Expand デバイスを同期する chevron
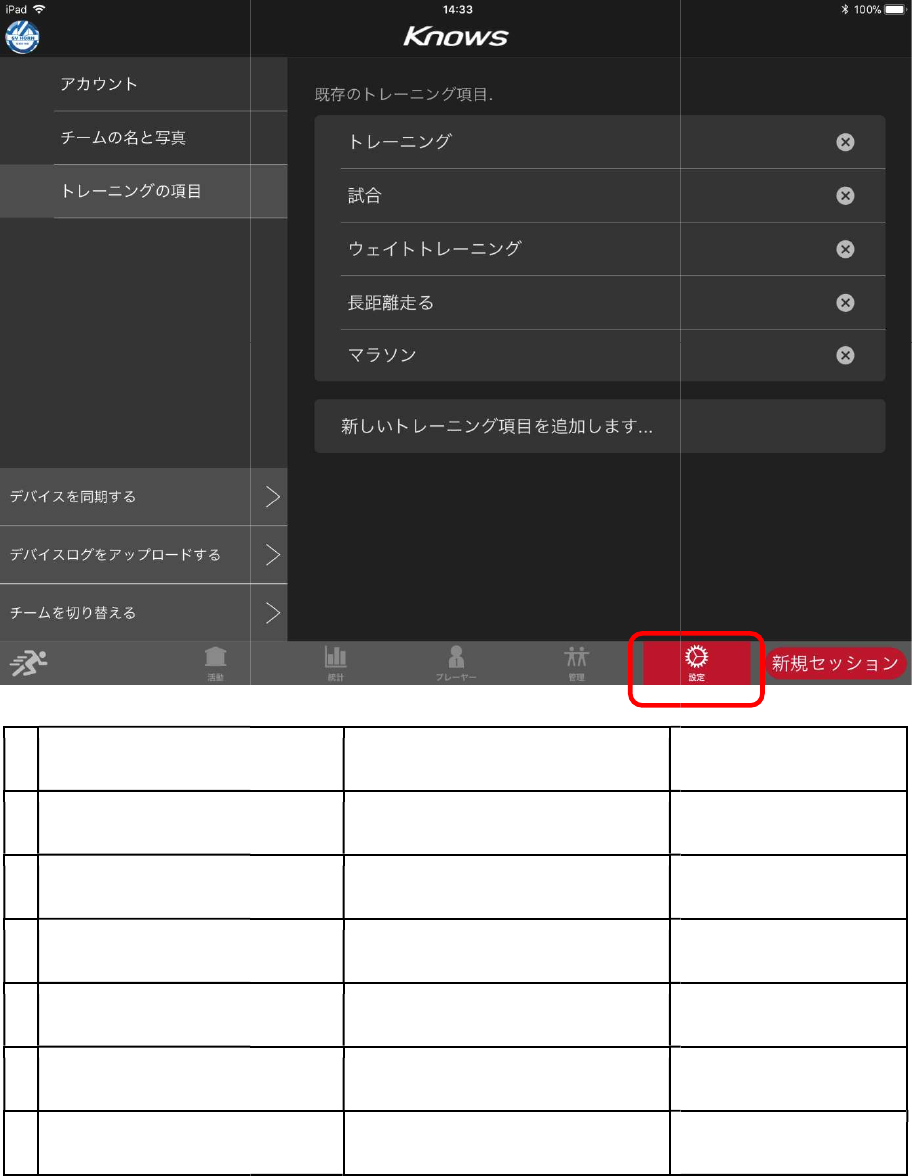The image size is (912, 1176). [x=273, y=496]
